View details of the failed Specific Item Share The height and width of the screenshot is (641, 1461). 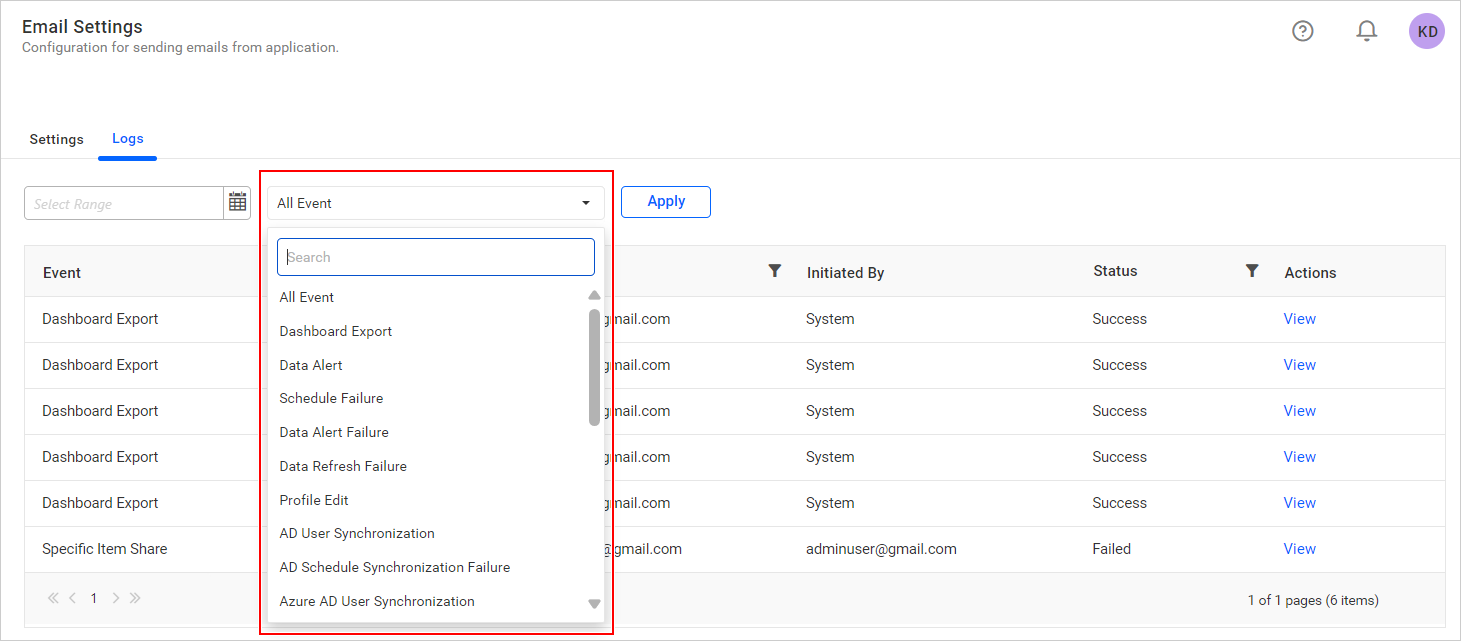click(x=1299, y=548)
